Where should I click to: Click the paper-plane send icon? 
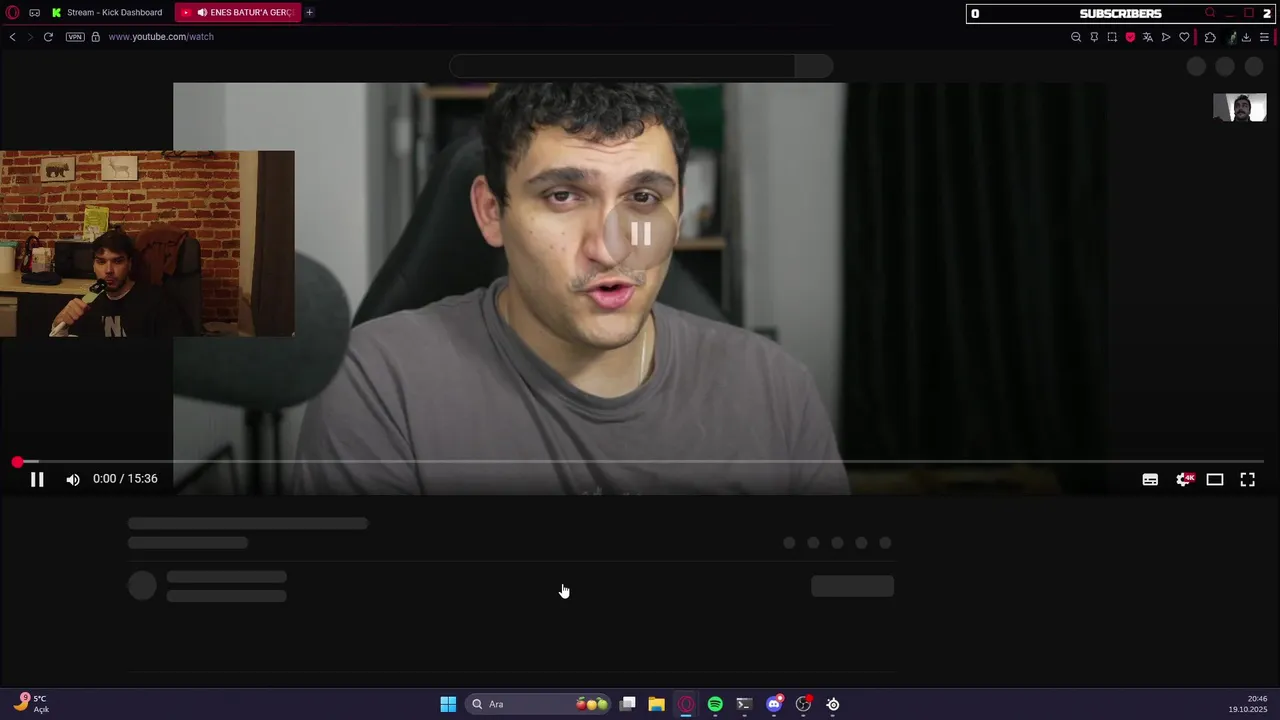[x=1166, y=37]
